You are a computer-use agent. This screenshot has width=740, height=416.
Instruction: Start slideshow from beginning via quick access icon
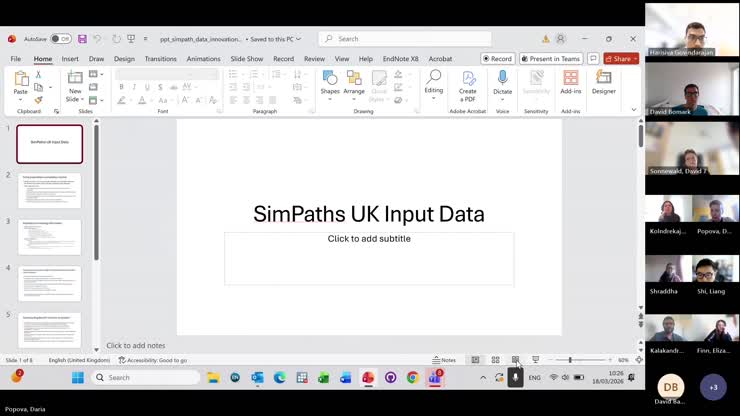coord(131,39)
